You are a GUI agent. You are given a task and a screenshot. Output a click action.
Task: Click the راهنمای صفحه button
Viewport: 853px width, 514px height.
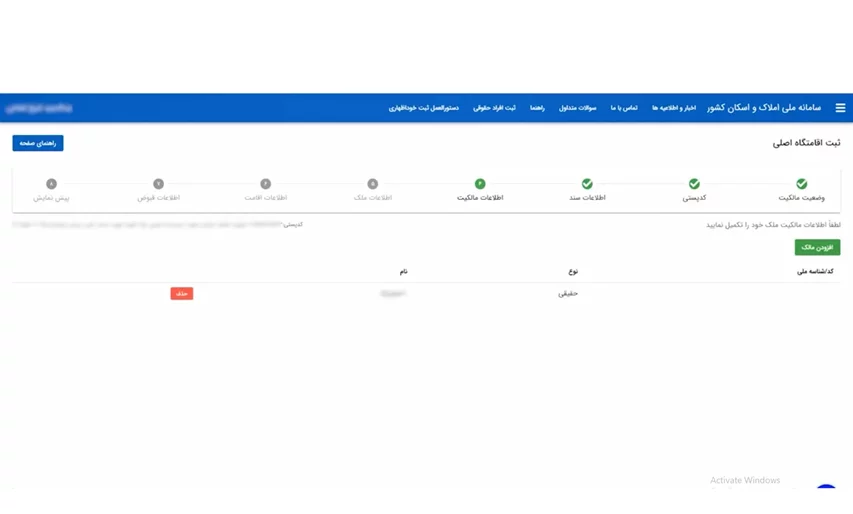point(38,143)
